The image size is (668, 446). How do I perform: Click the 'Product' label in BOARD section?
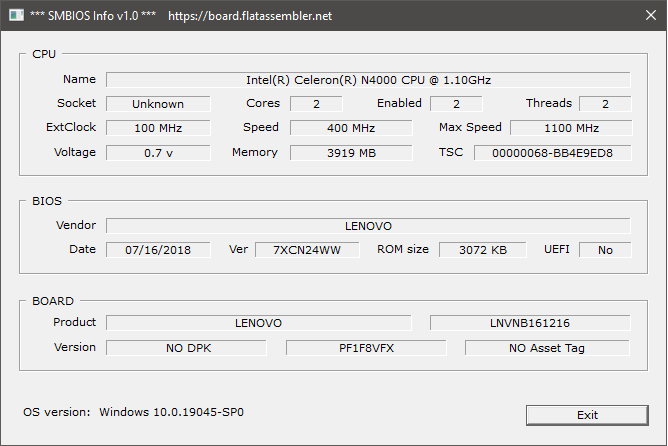click(75, 322)
